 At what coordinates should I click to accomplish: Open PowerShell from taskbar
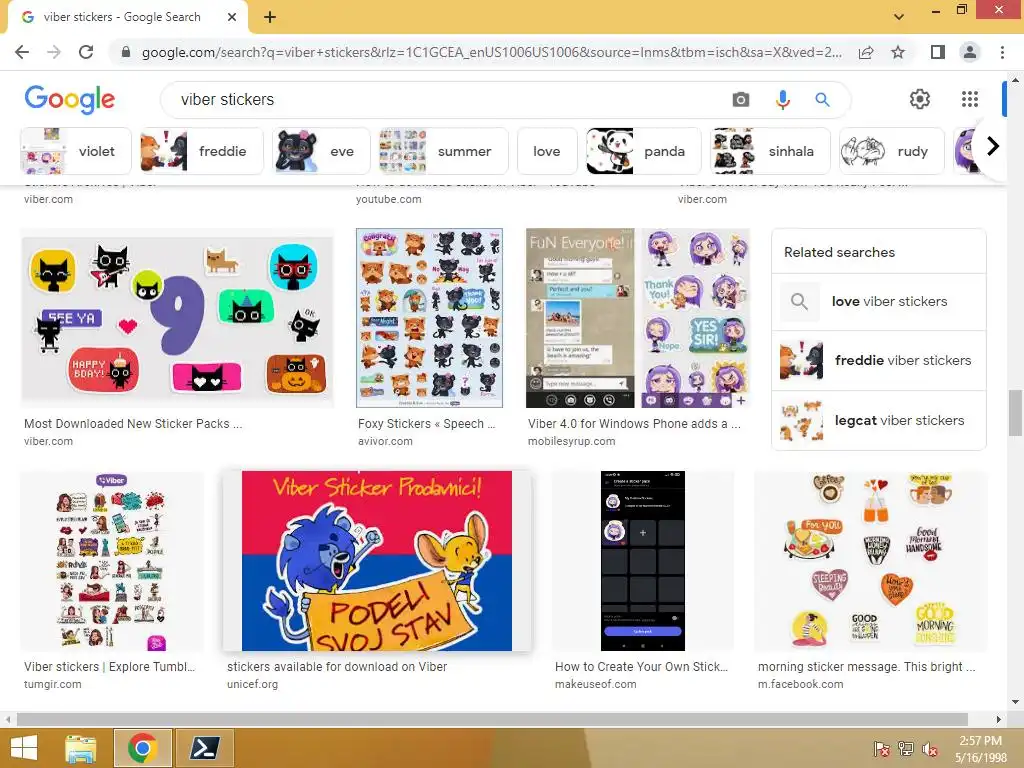pos(204,748)
